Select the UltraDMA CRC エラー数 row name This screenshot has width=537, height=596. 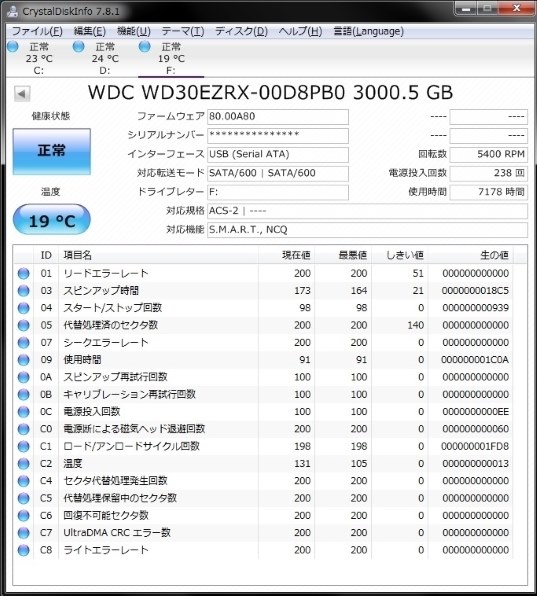pyautogui.click(x=117, y=533)
